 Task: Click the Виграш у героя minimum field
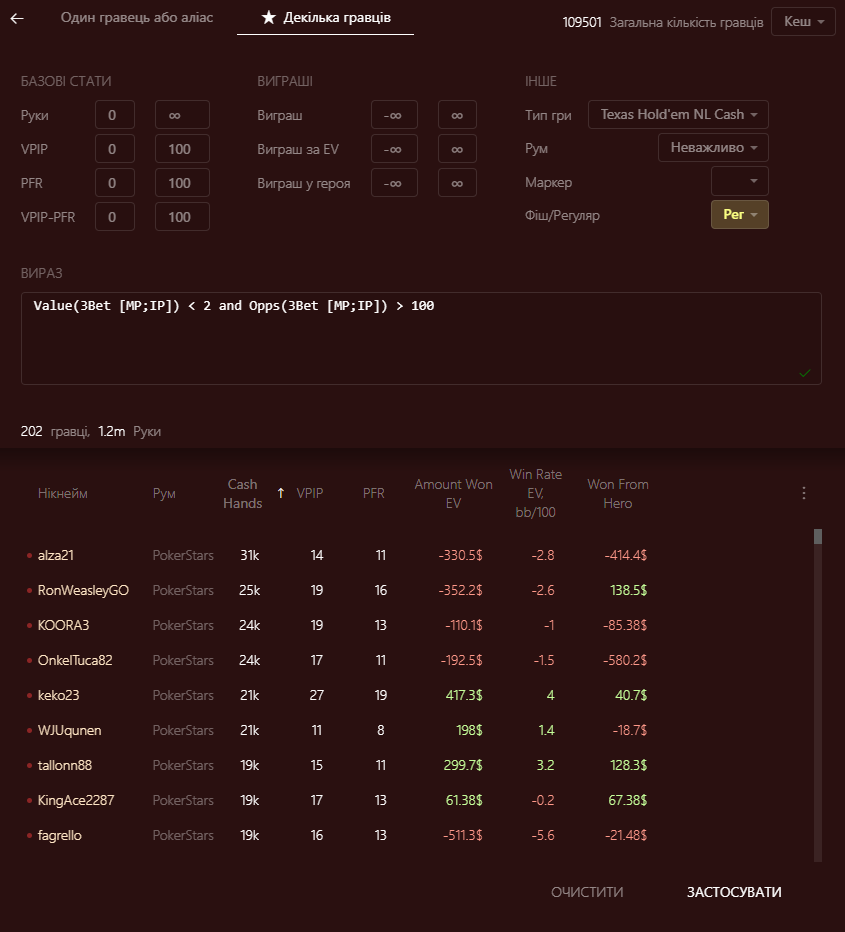point(394,182)
